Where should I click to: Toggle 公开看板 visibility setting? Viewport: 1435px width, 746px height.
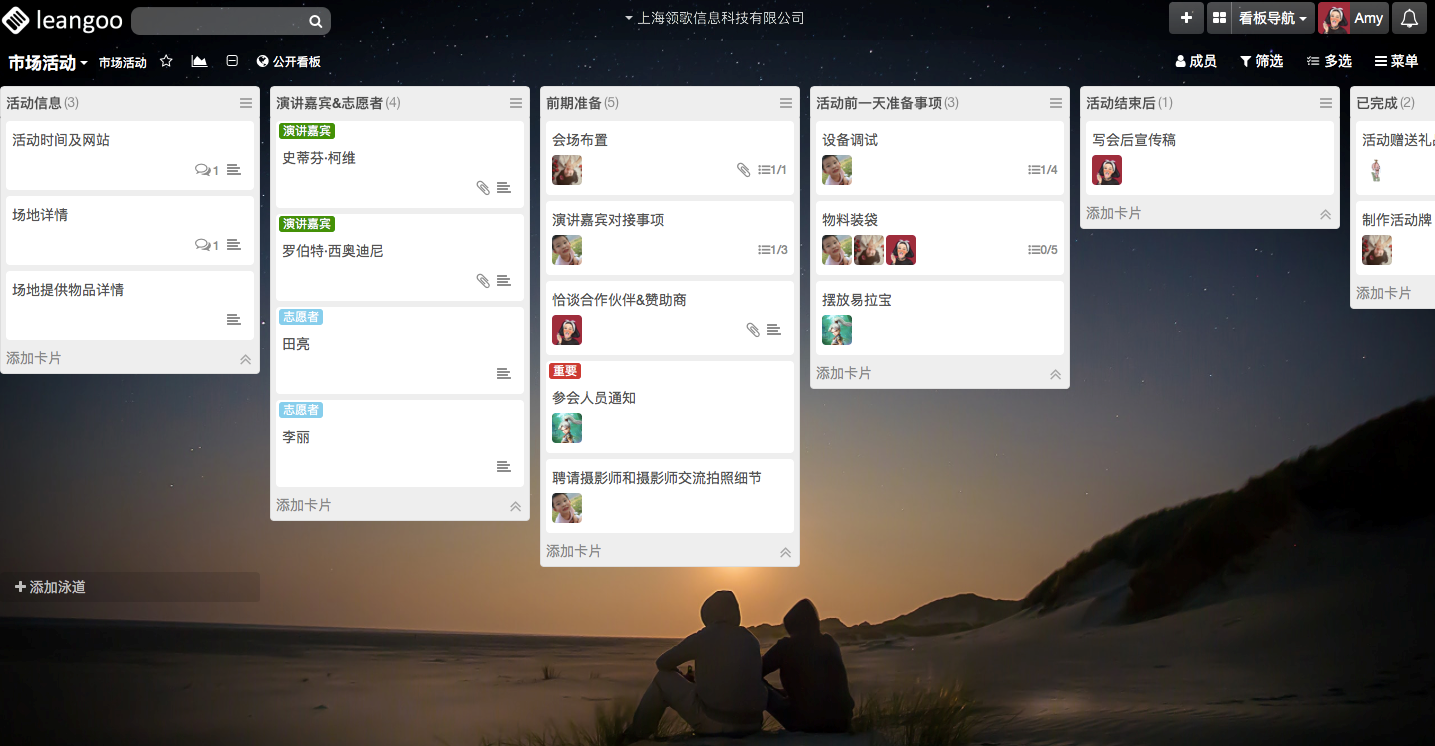click(288, 62)
